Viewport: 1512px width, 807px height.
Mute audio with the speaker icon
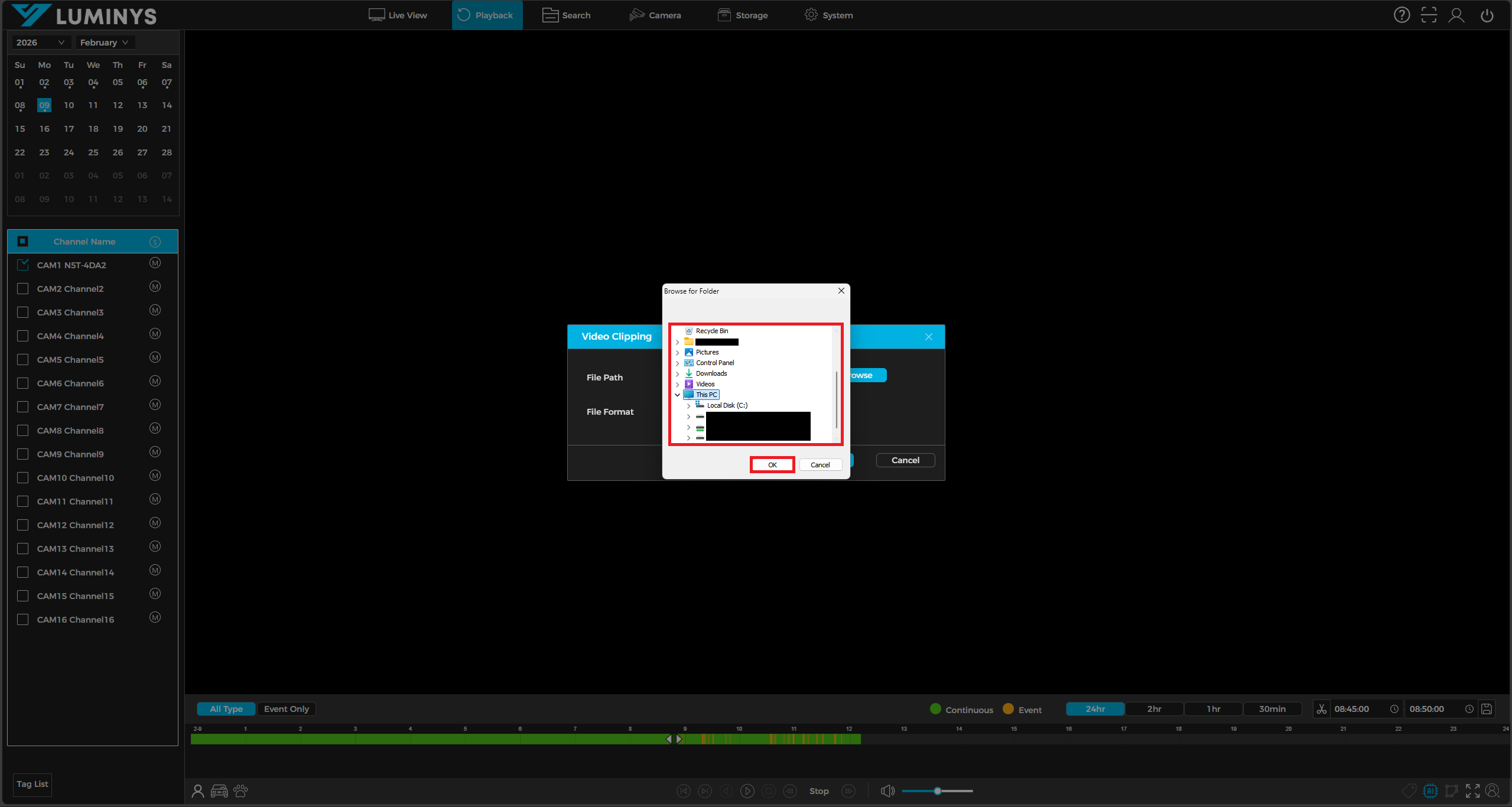click(887, 791)
